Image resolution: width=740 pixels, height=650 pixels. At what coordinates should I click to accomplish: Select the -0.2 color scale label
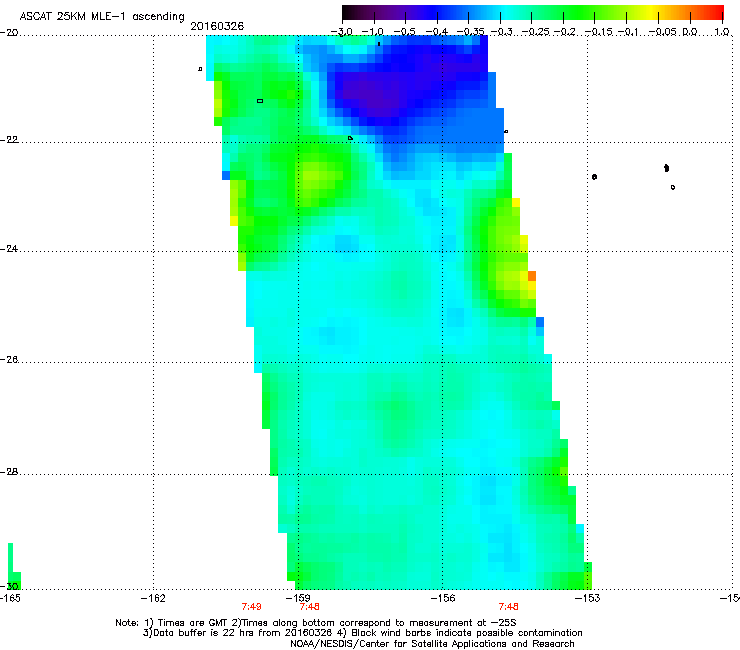tap(565, 32)
